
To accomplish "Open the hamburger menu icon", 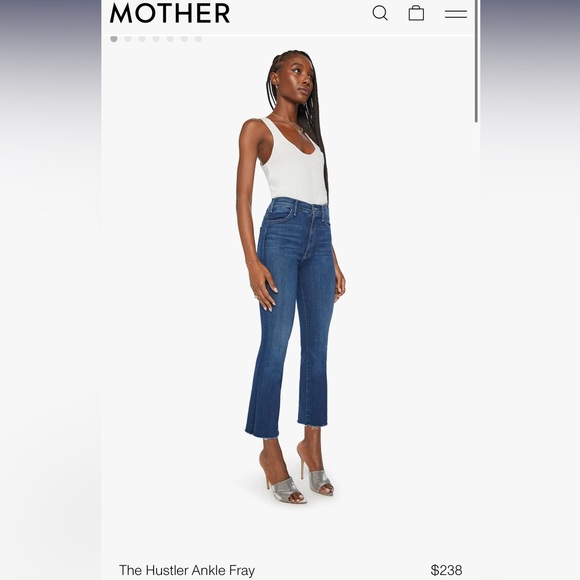I will 456,14.
